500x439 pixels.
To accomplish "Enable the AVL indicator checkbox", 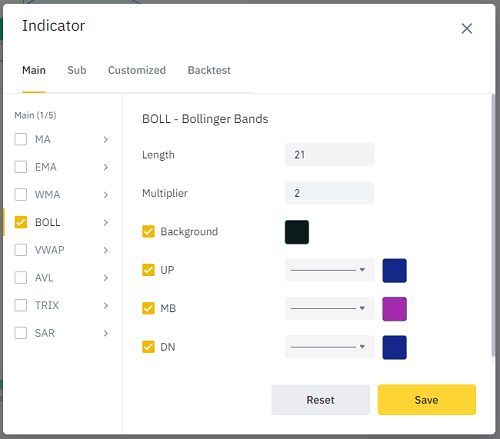I will [x=21, y=278].
